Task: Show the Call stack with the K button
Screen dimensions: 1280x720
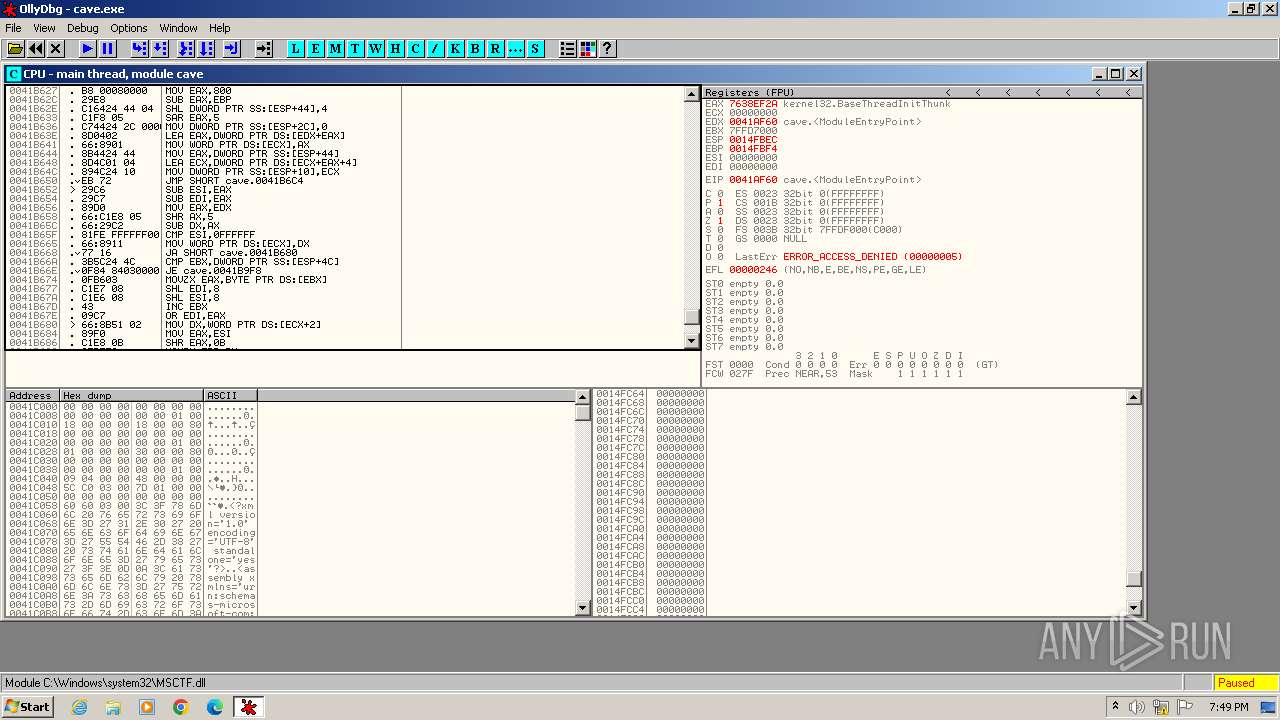Action: click(x=456, y=48)
